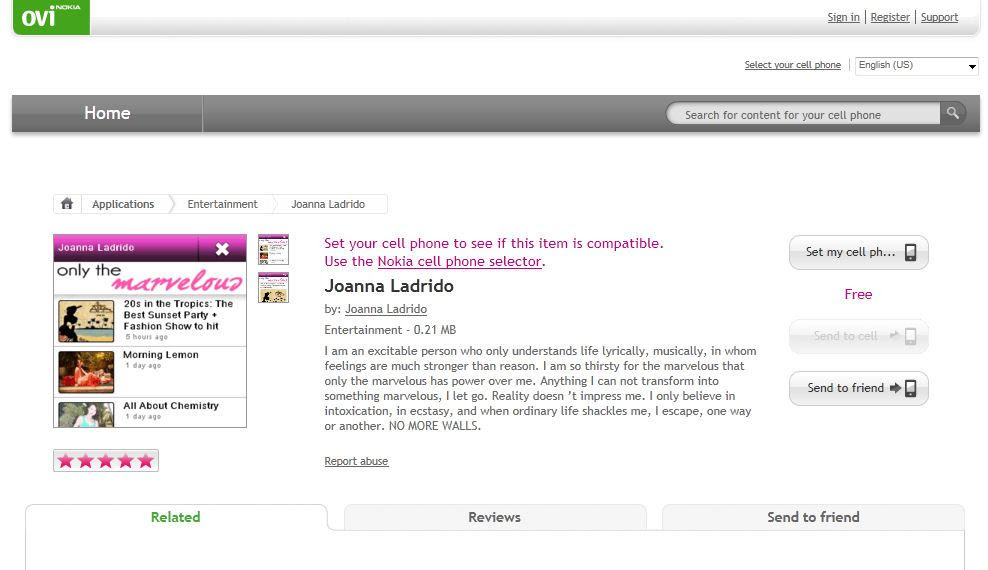This screenshot has width=988, height=570.
Task: Click the search for content input field
Action: pyautogui.click(x=803, y=114)
